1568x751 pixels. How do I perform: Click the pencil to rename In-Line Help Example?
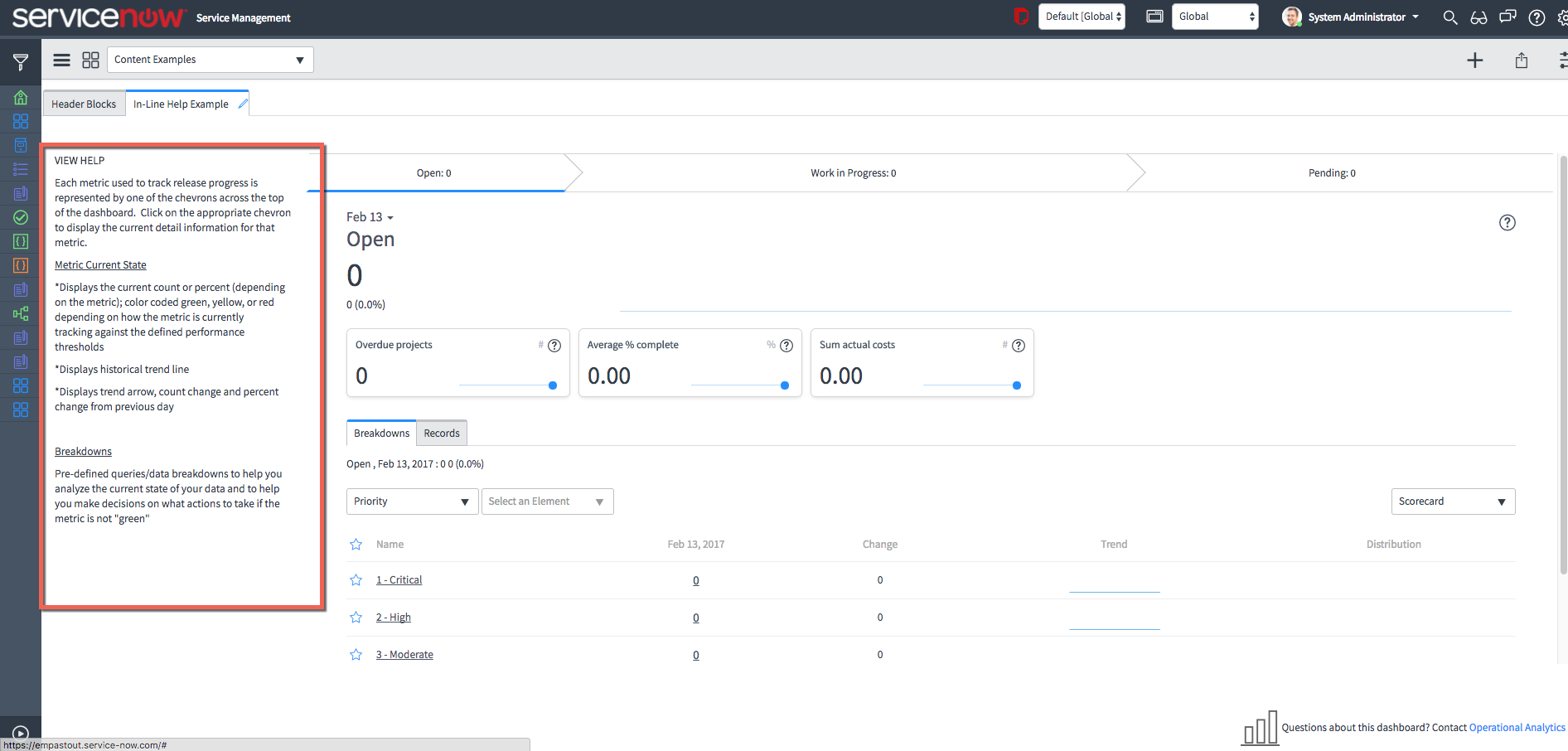click(241, 103)
